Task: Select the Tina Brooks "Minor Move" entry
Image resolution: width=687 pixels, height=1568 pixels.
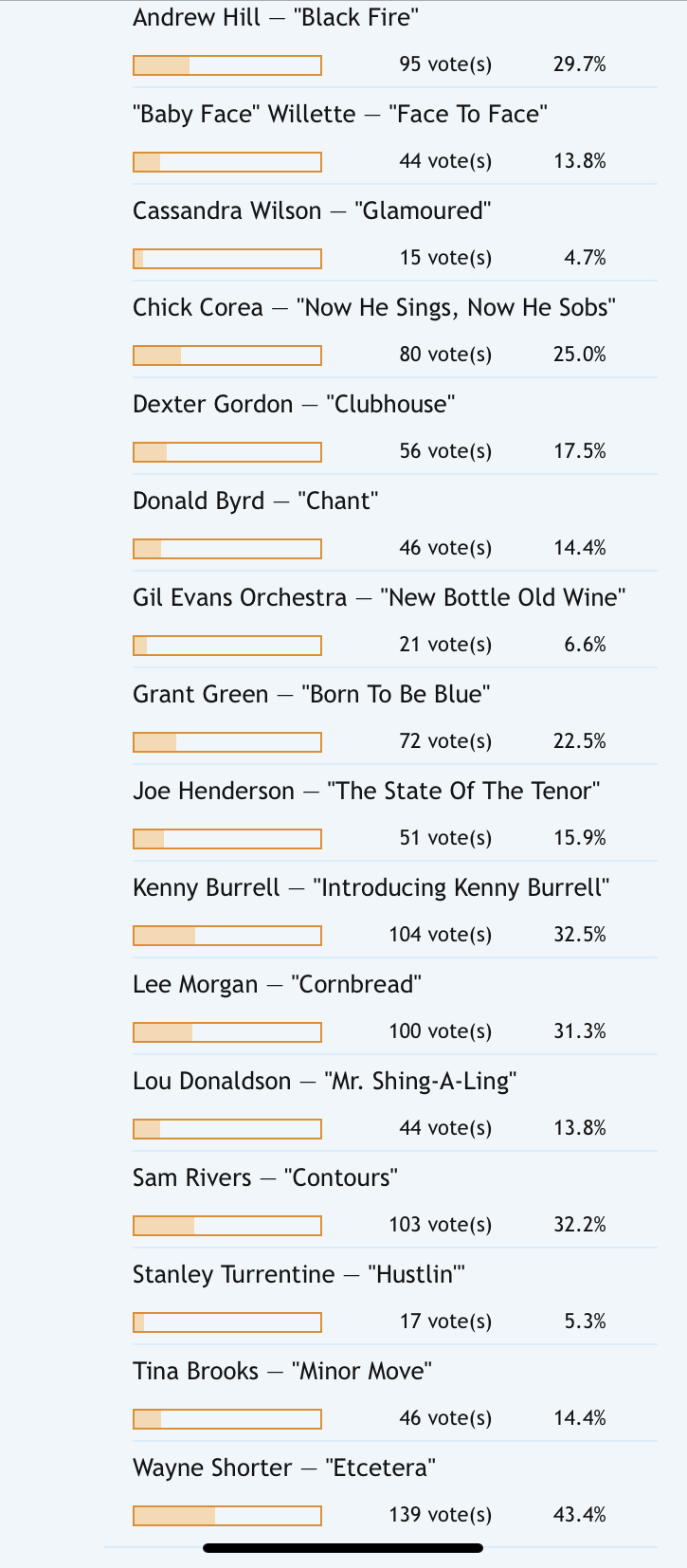Action: pos(282,1372)
